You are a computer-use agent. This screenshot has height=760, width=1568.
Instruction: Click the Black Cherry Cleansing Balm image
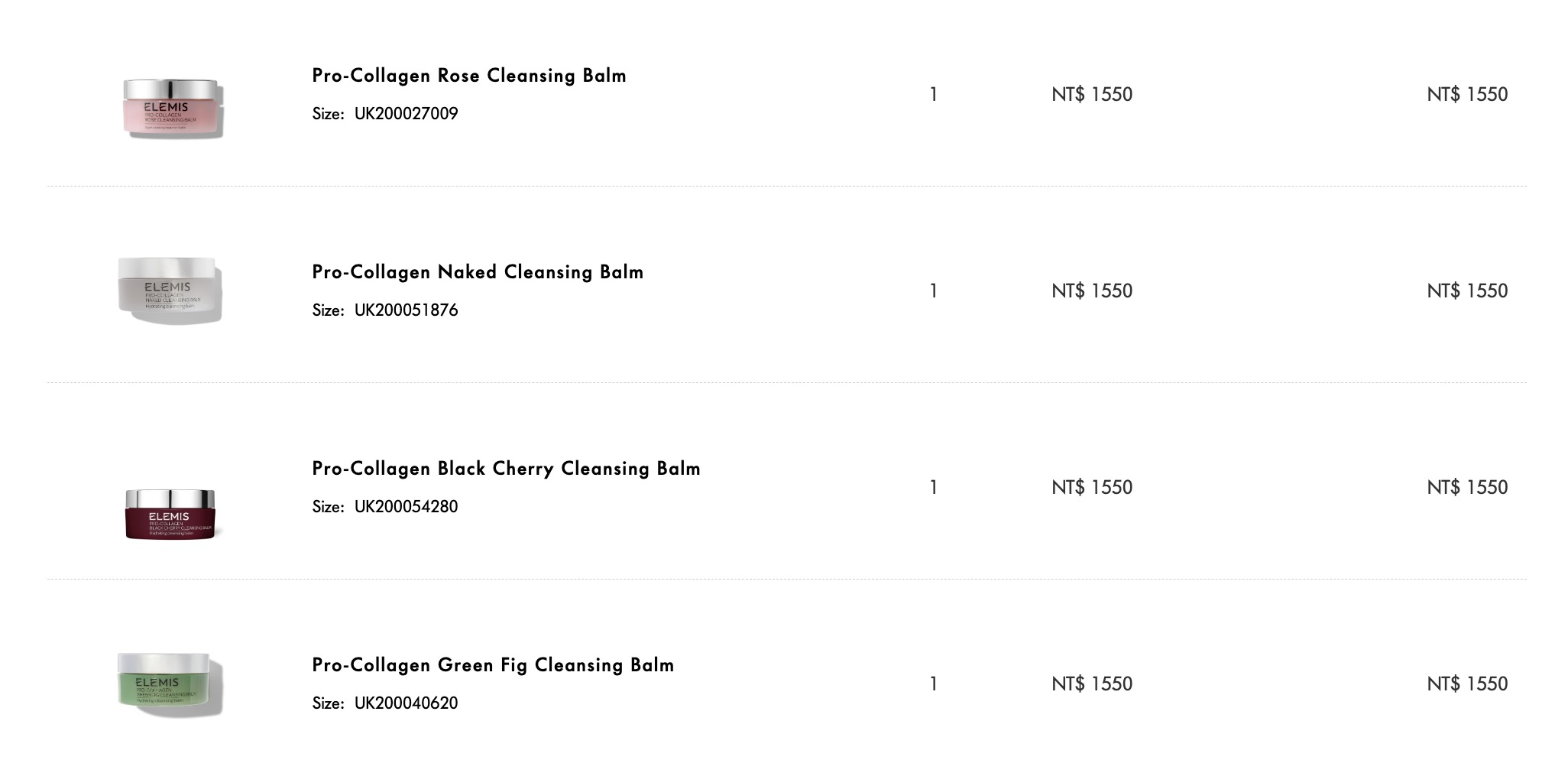tap(170, 515)
